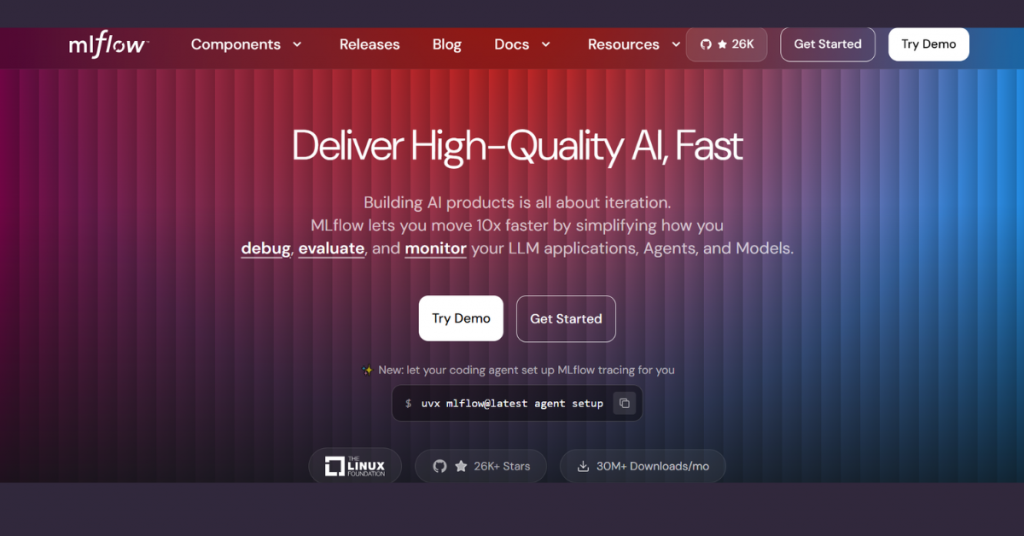Open the GitHub 26K stars header badge

[x=726, y=44]
